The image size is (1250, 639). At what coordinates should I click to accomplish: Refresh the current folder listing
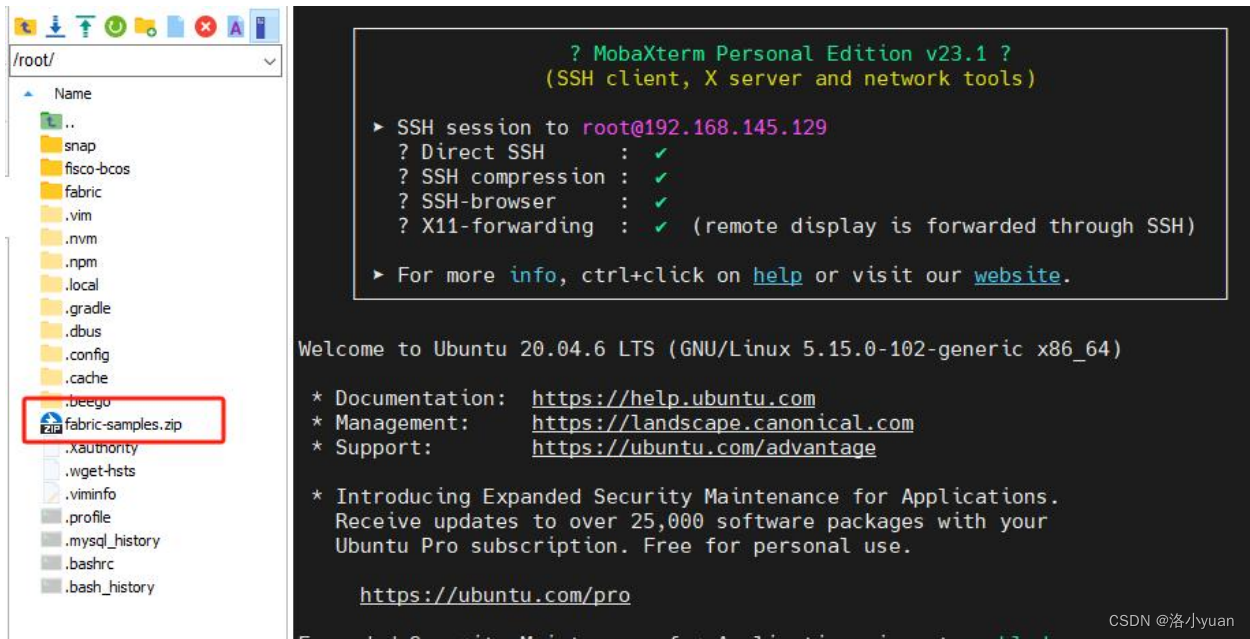pos(115,27)
